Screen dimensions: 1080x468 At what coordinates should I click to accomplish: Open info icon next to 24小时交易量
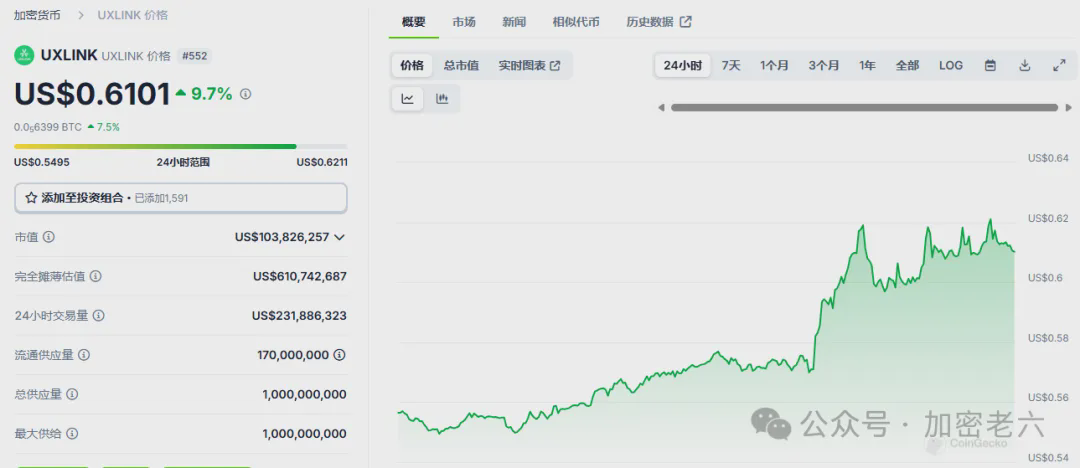click(x=98, y=316)
